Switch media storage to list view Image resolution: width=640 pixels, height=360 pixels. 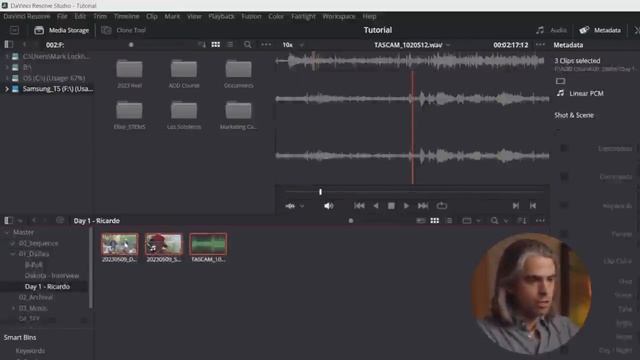coord(230,44)
